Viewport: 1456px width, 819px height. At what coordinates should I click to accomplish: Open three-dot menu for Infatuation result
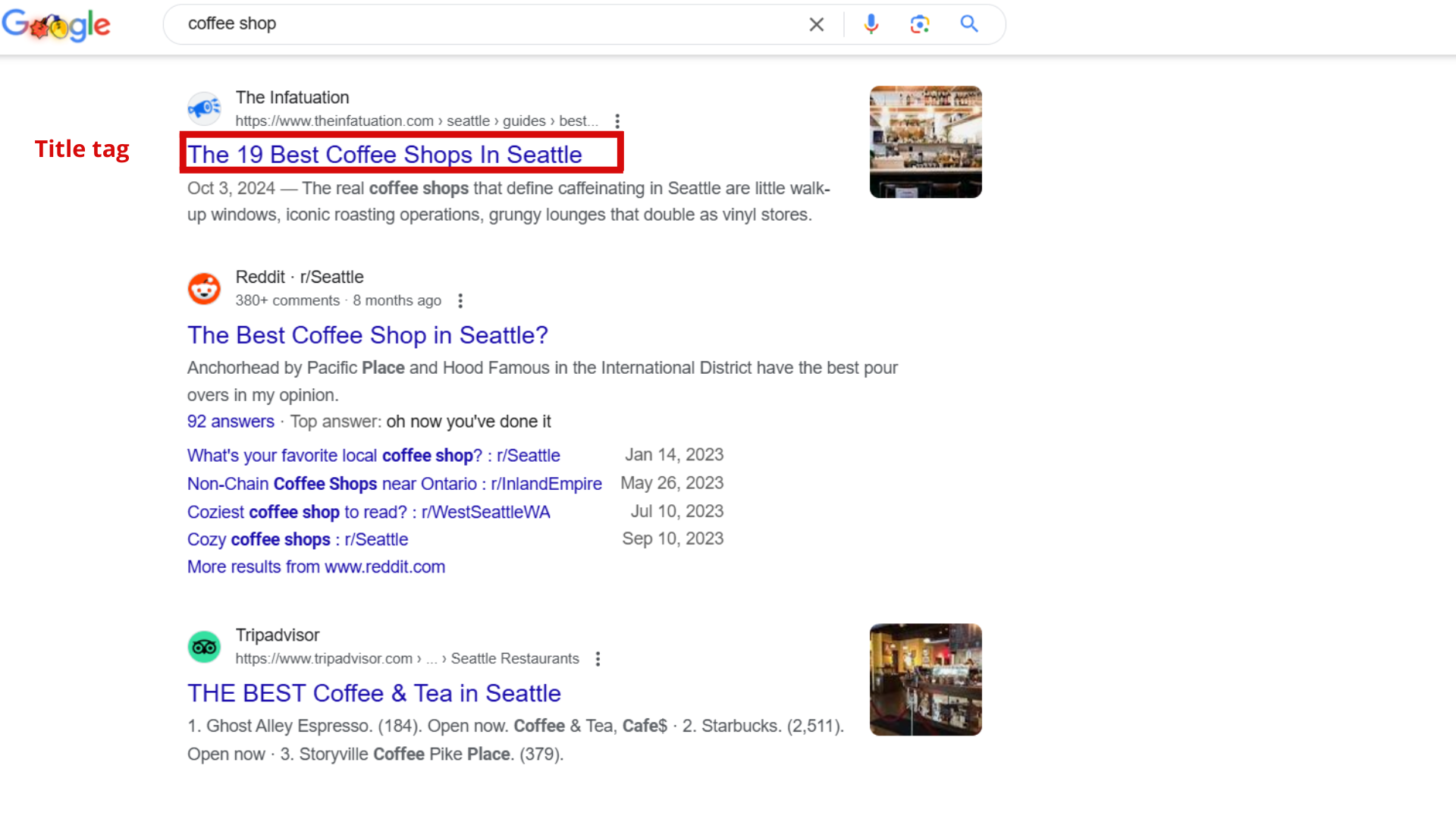pyautogui.click(x=617, y=121)
